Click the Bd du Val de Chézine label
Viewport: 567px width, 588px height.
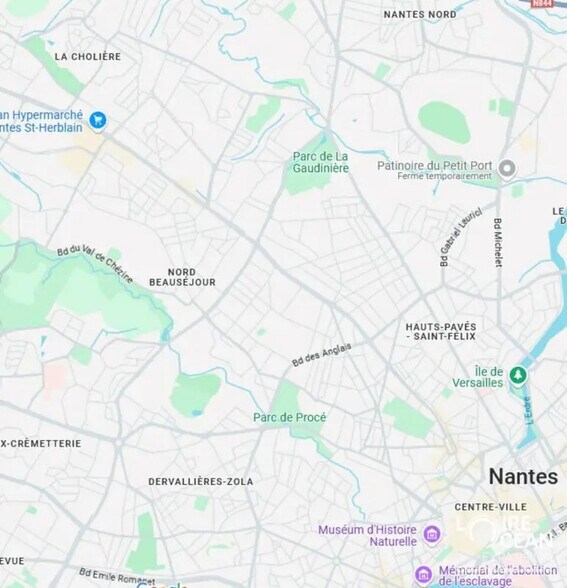click(x=95, y=264)
